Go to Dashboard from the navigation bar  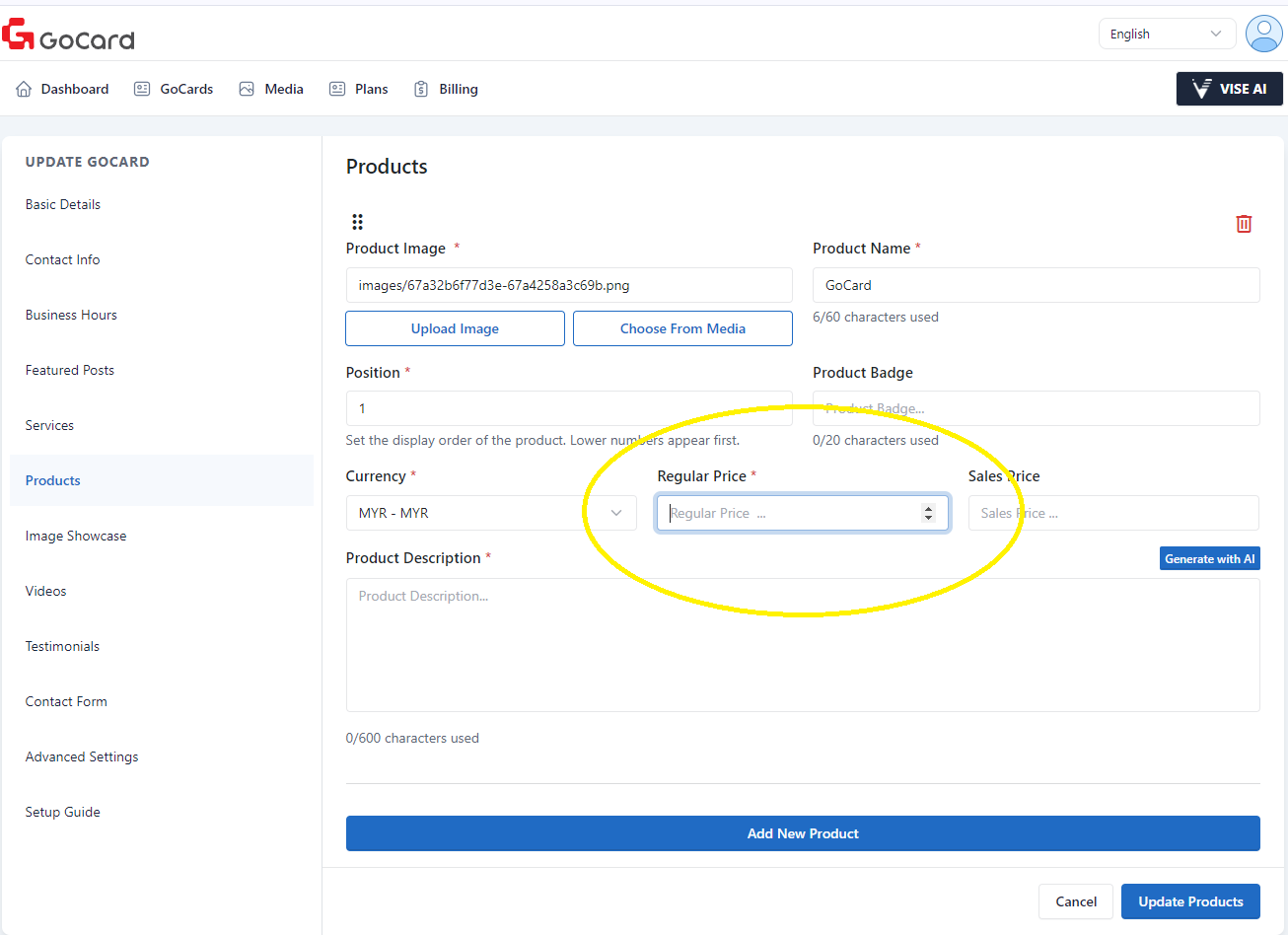[x=62, y=89]
